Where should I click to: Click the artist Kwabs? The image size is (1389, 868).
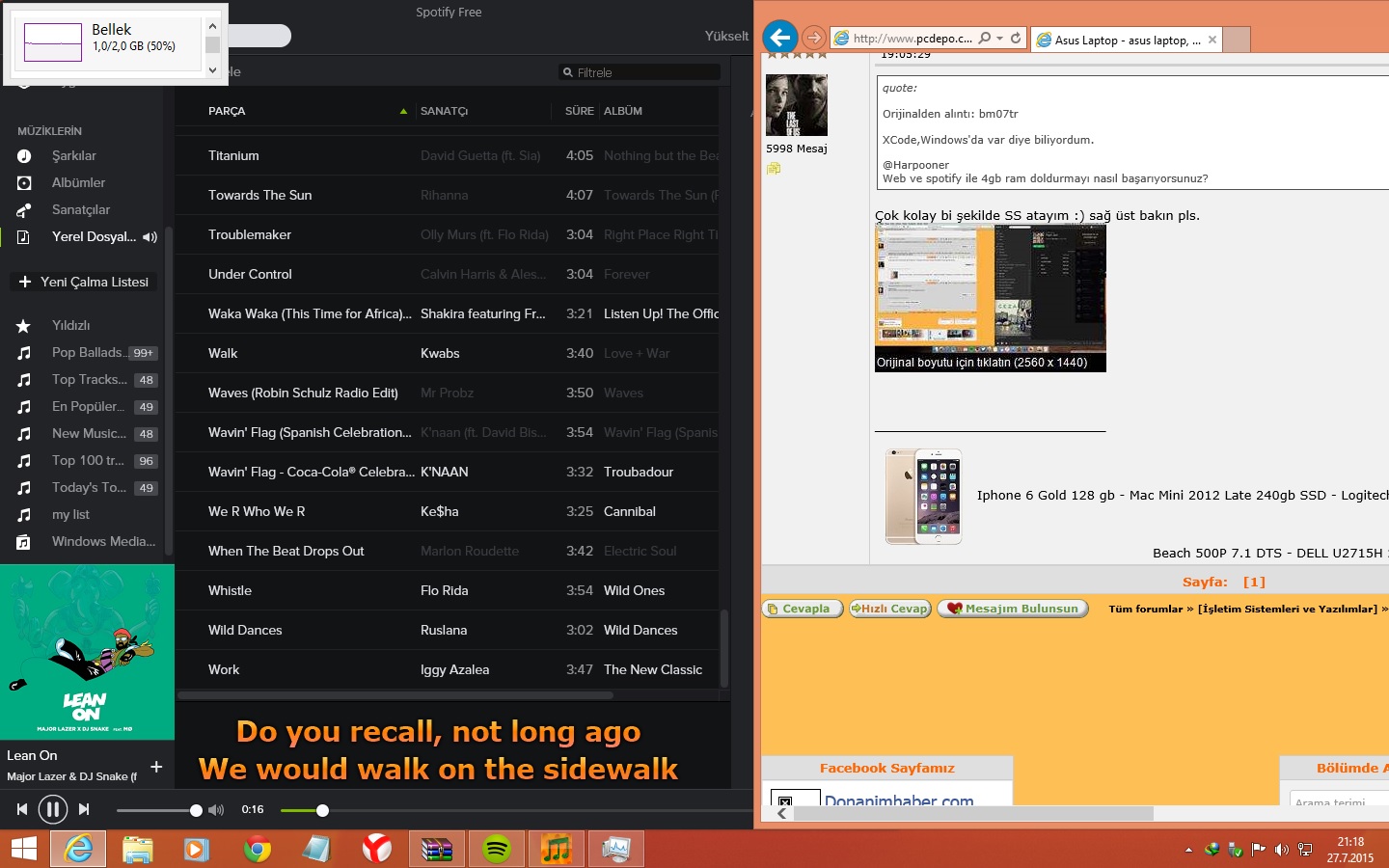440,353
